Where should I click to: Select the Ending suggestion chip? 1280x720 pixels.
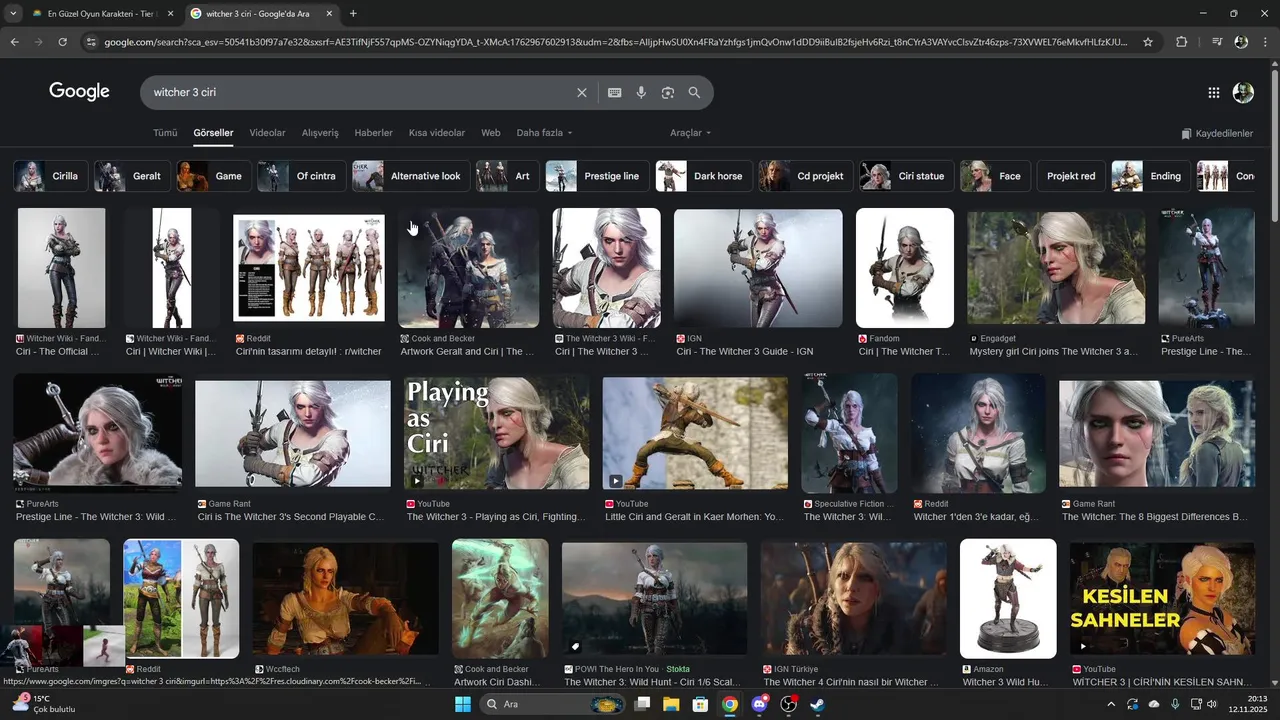tap(1151, 176)
